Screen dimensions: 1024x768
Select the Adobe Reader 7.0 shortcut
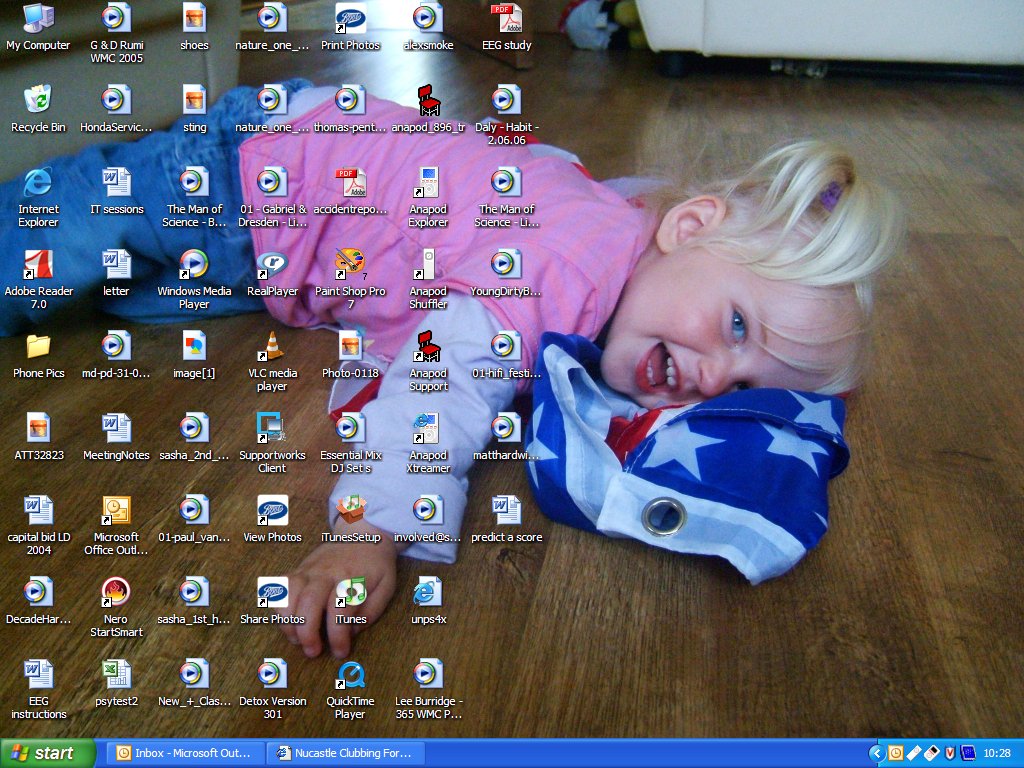click(38, 264)
